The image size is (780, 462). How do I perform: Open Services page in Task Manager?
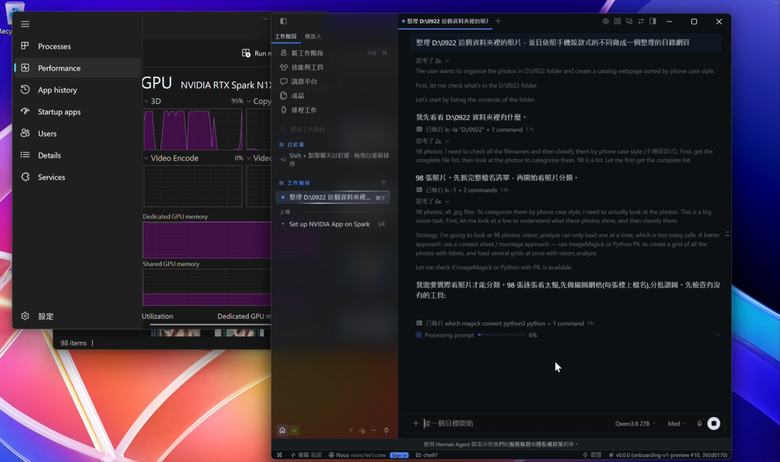pyautogui.click(x=77, y=177)
